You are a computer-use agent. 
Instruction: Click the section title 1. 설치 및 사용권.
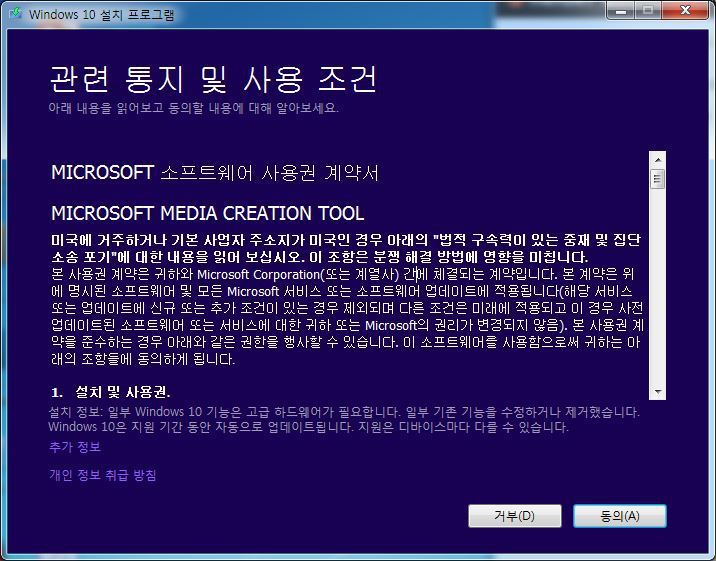point(111,392)
